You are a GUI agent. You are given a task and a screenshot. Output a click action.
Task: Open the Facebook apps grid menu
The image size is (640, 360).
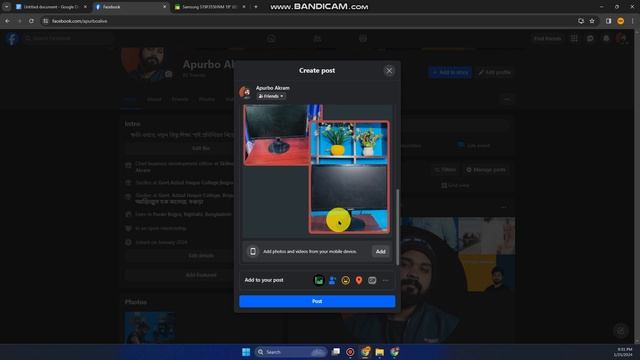(574, 38)
